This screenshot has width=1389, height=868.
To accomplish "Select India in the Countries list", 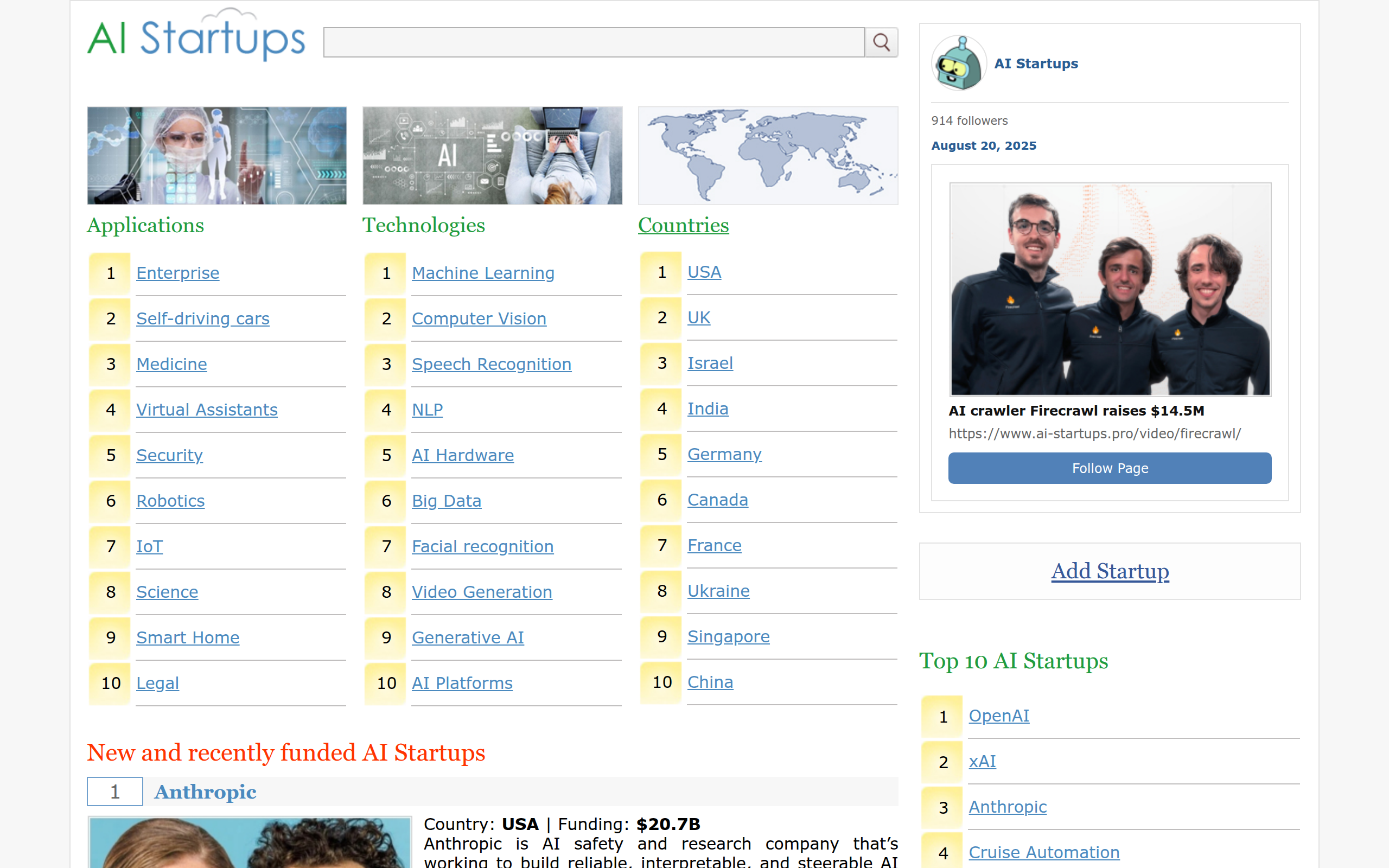I will coord(708,409).
